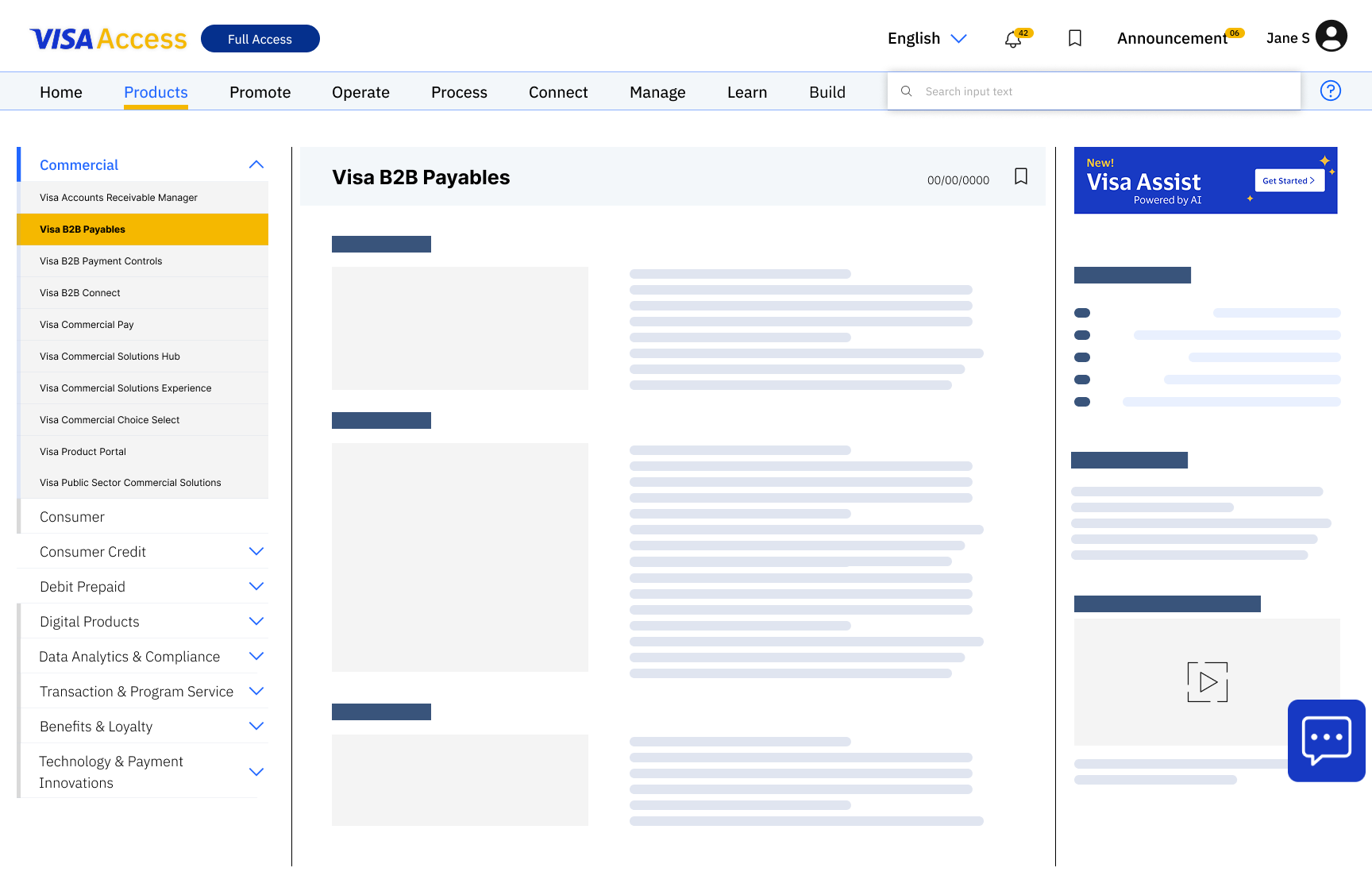
Task: Click the Commercial section heading text
Action: click(x=79, y=165)
